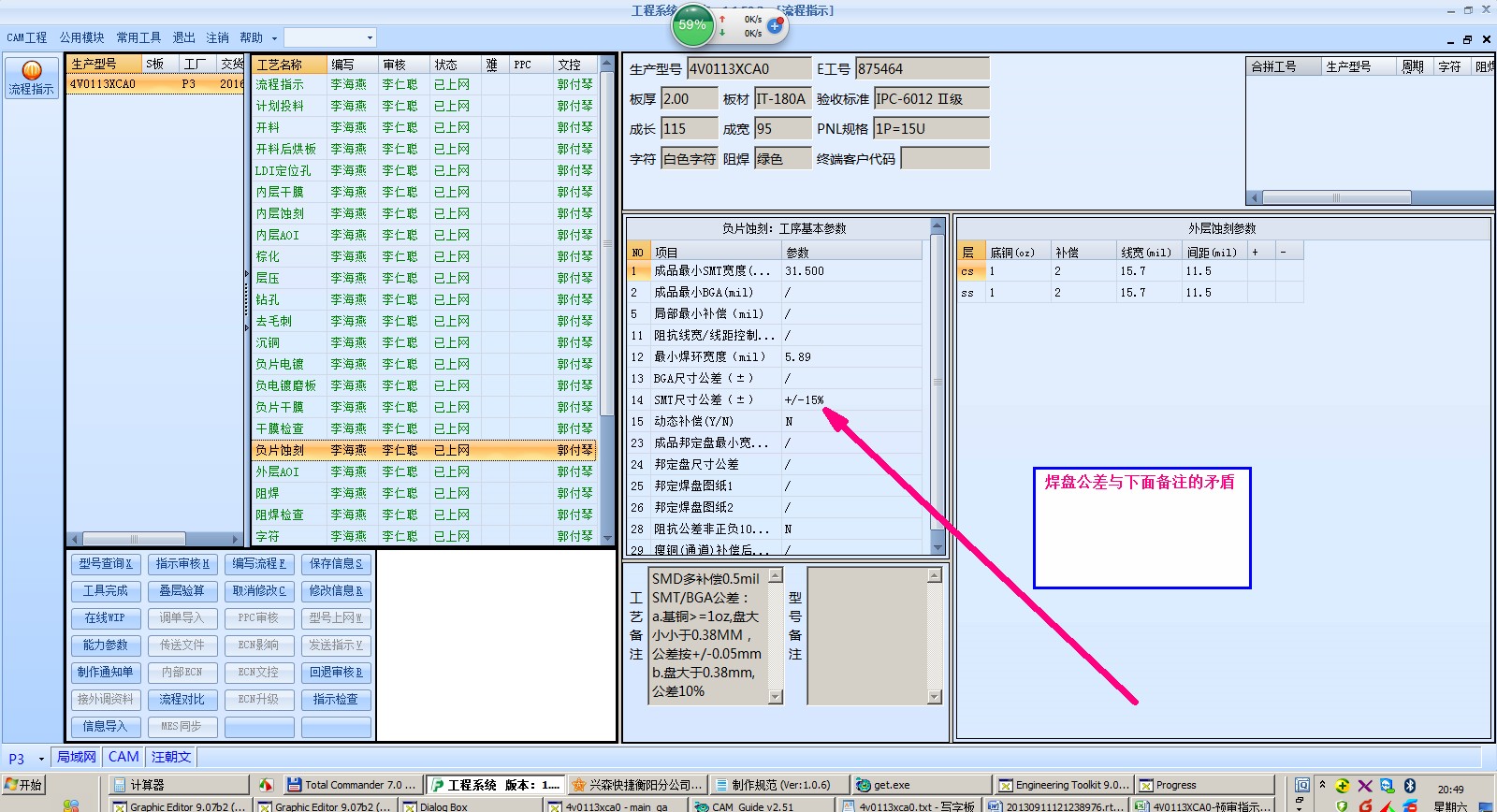Screen dimensions: 1497x812
Task: Click the 指示审核H button
Action: [x=182, y=563]
